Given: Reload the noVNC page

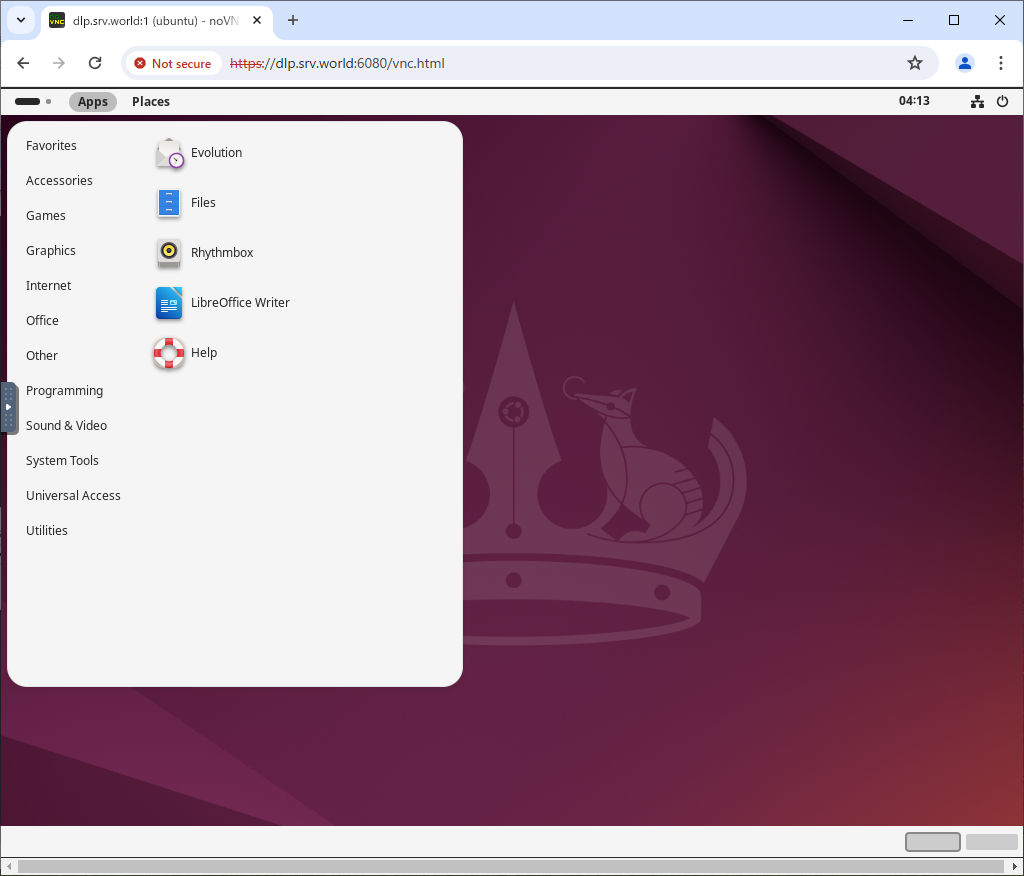Looking at the screenshot, I should click(95, 63).
